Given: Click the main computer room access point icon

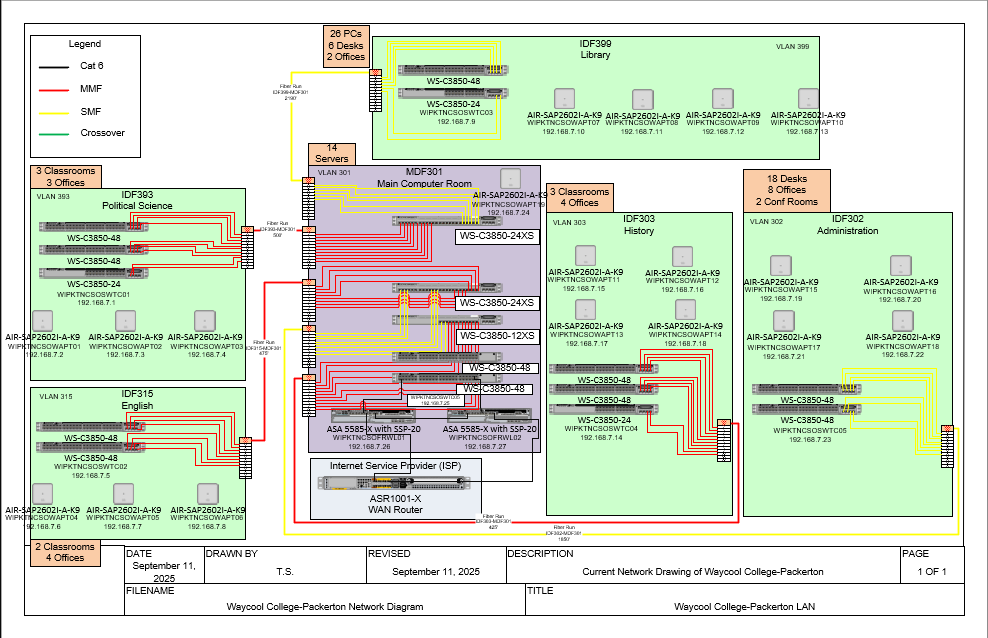Looking at the screenshot, I should point(510,179).
